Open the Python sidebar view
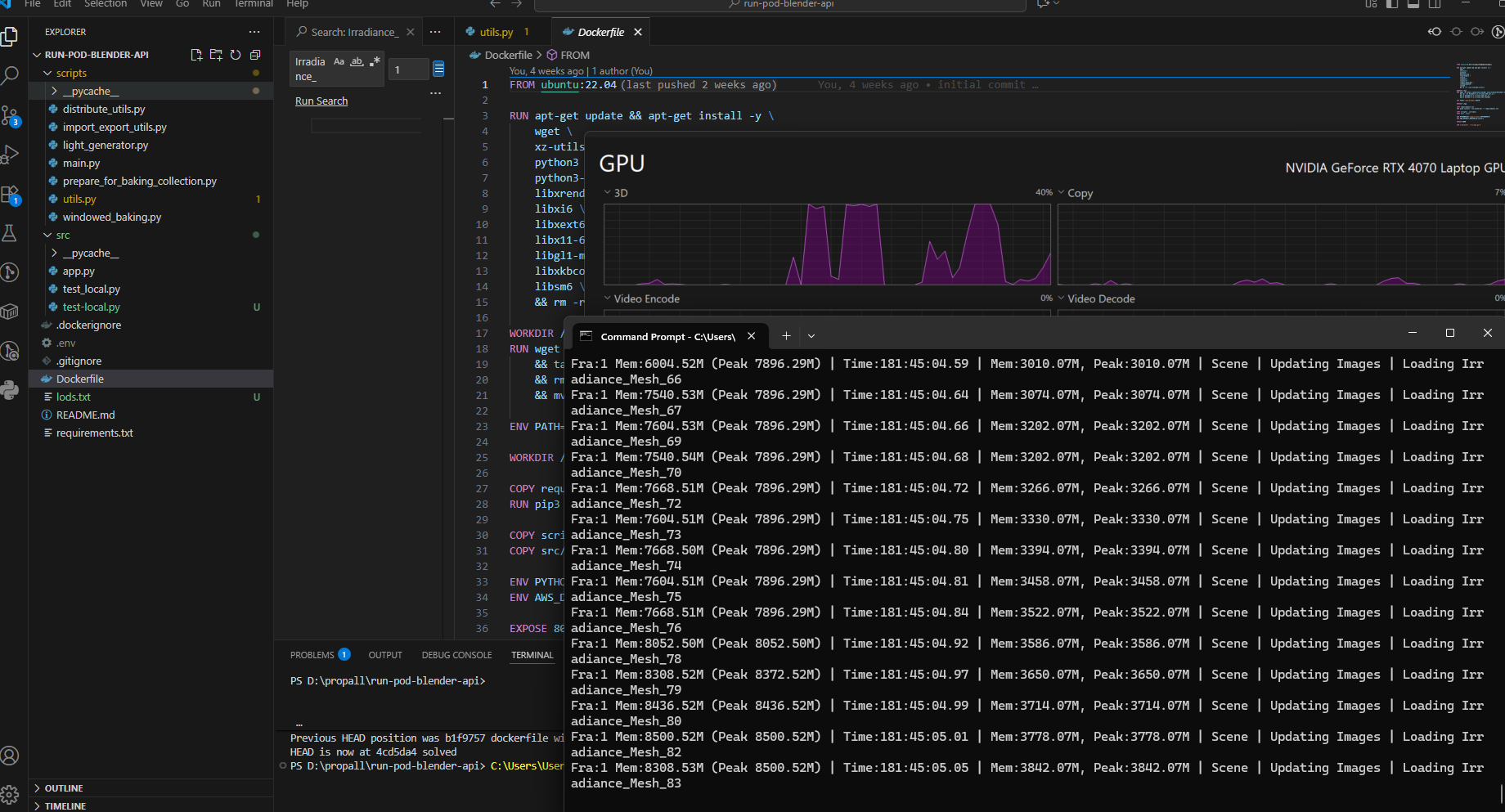Image resolution: width=1505 pixels, height=812 pixels. (10, 390)
